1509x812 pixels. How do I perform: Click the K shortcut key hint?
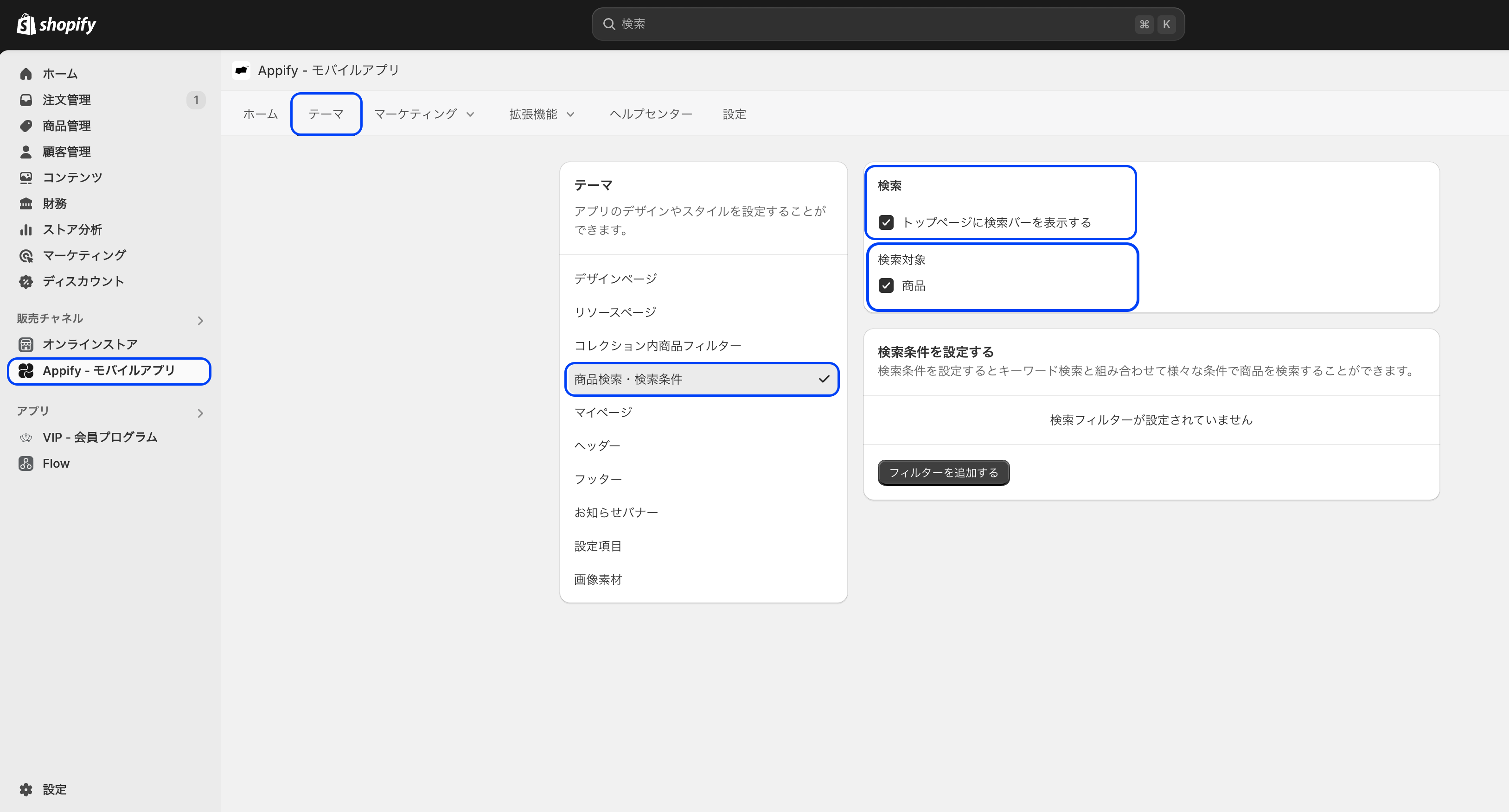(x=1166, y=24)
